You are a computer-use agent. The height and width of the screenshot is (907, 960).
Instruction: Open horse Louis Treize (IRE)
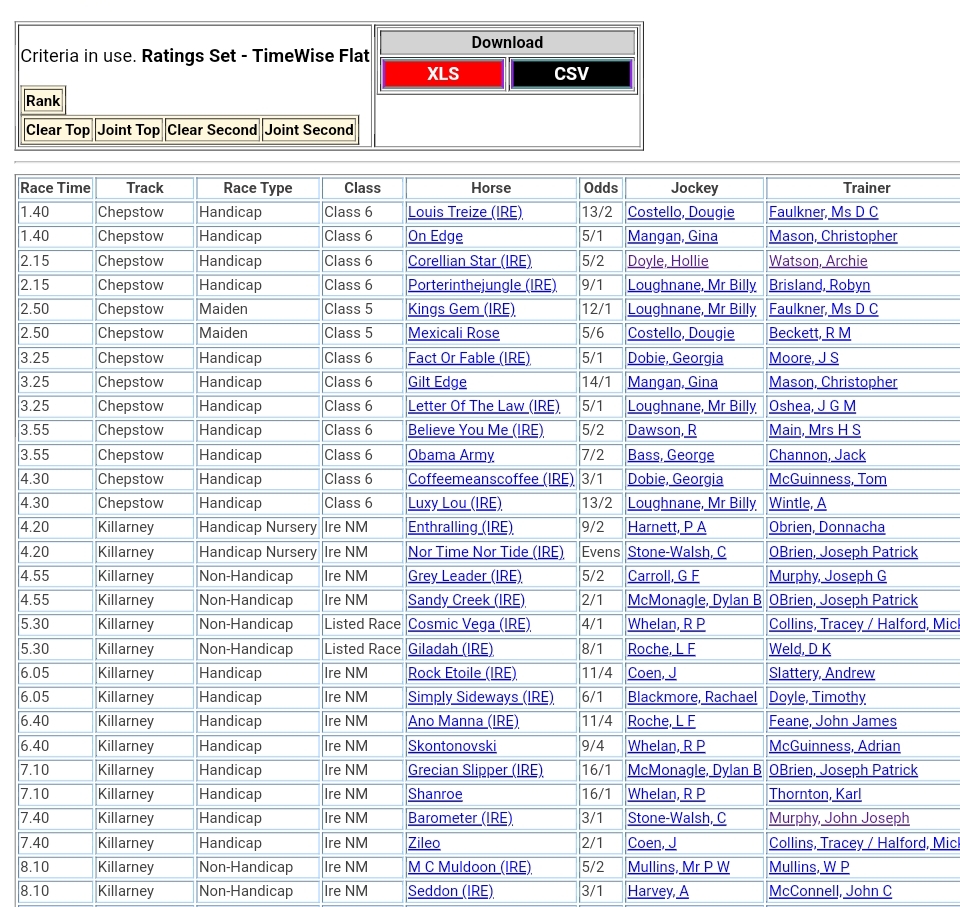tap(465, 212)
